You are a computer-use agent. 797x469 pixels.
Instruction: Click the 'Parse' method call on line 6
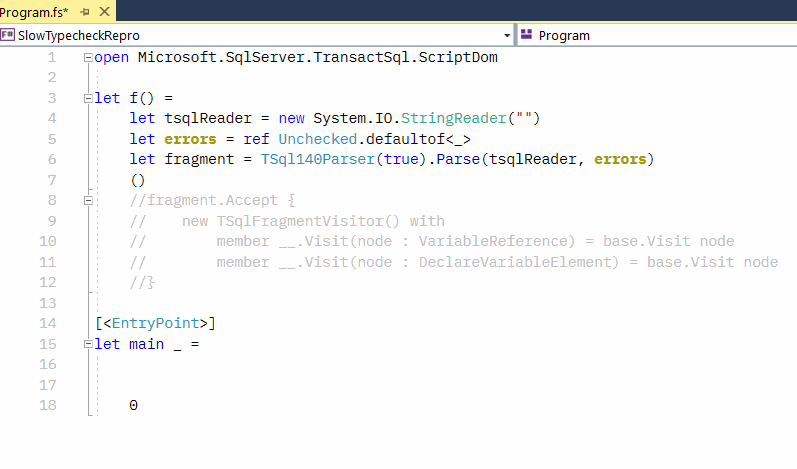coord(458,160)
